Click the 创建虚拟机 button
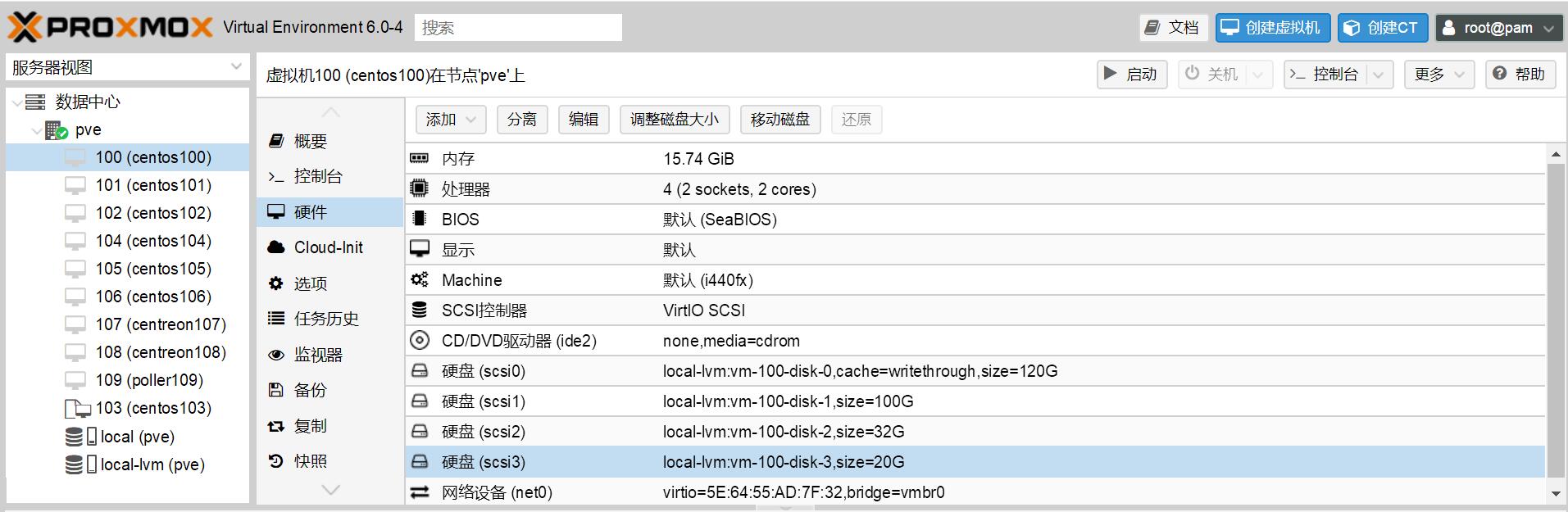This screenshot has width=1568, height=512. coord(1274,28)
